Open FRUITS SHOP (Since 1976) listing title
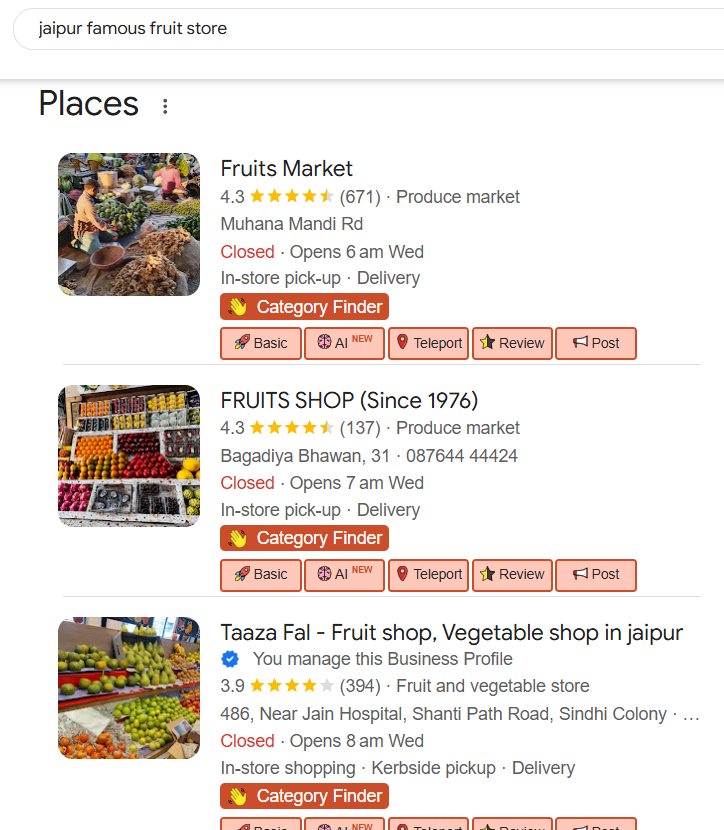 [x=349, y=400]
